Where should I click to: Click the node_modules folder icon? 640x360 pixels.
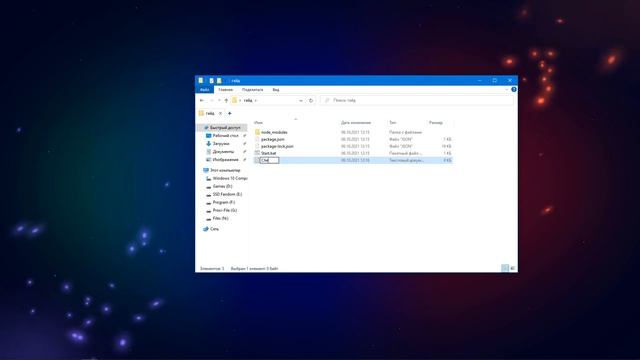(257, 132)
